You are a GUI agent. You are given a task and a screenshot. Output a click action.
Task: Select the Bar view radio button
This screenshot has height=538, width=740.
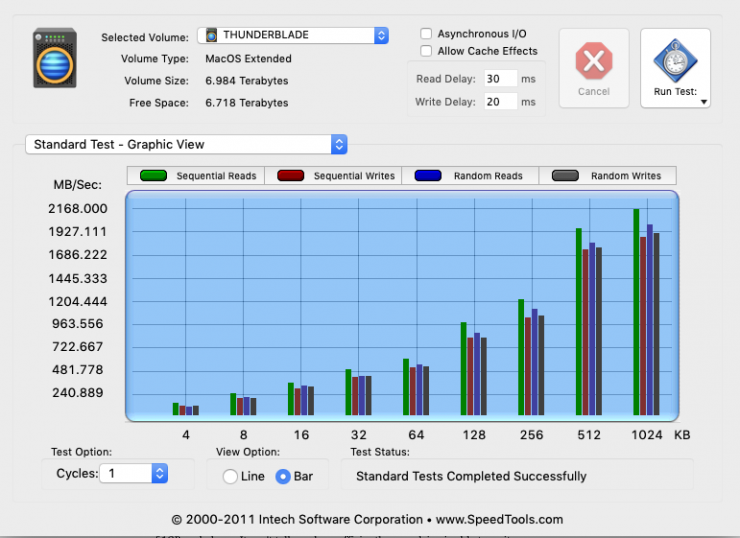click(x=283, y=476)
